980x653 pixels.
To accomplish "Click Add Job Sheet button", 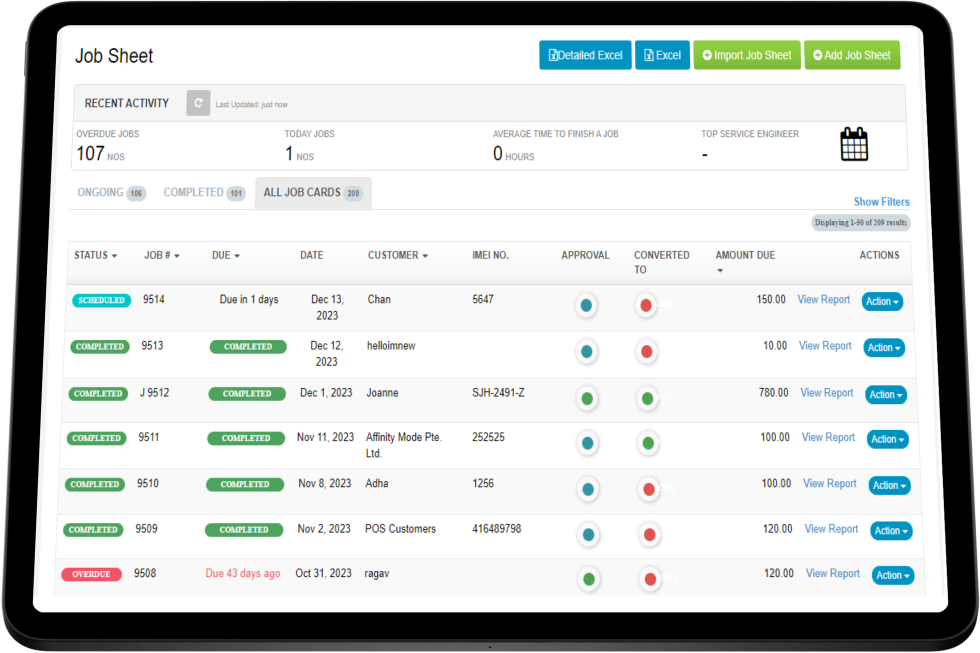I will pyautogui.click(x=852, y=55).
